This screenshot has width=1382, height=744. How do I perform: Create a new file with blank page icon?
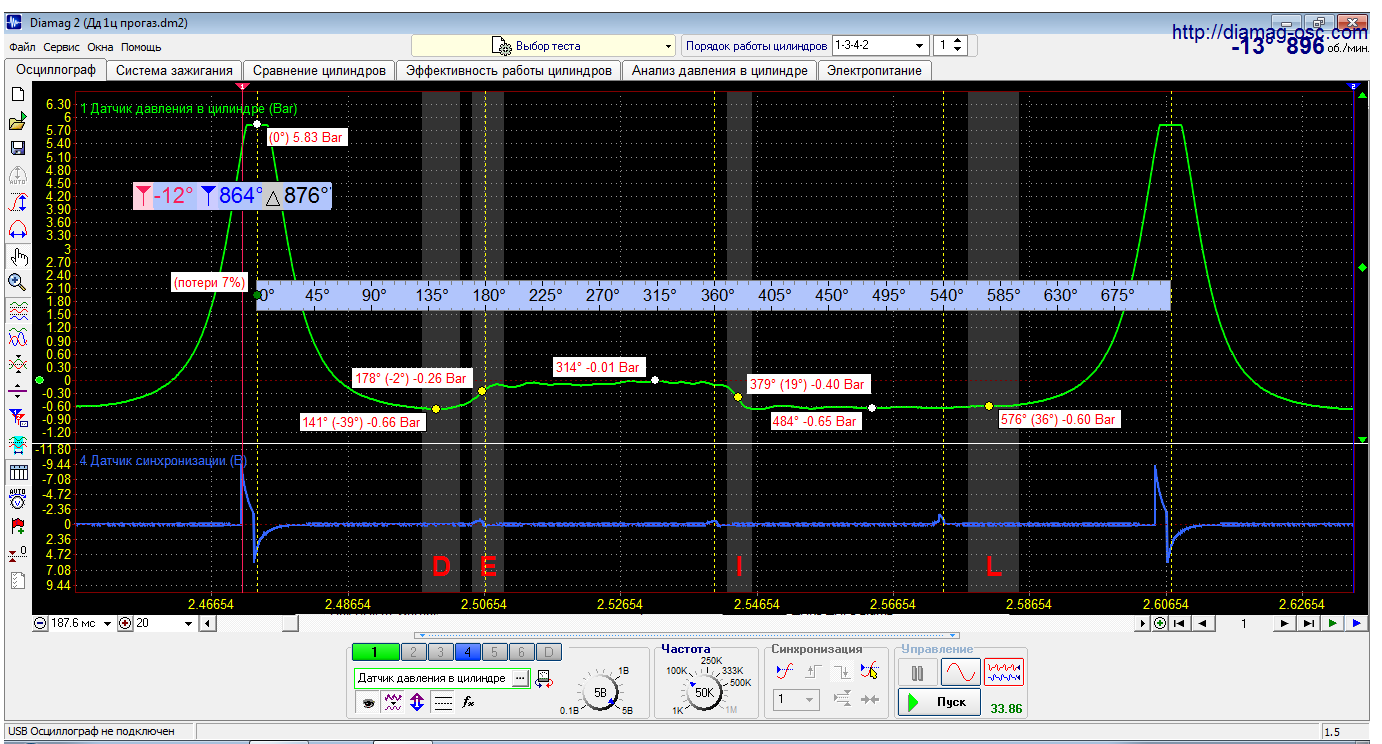[17, 94]
